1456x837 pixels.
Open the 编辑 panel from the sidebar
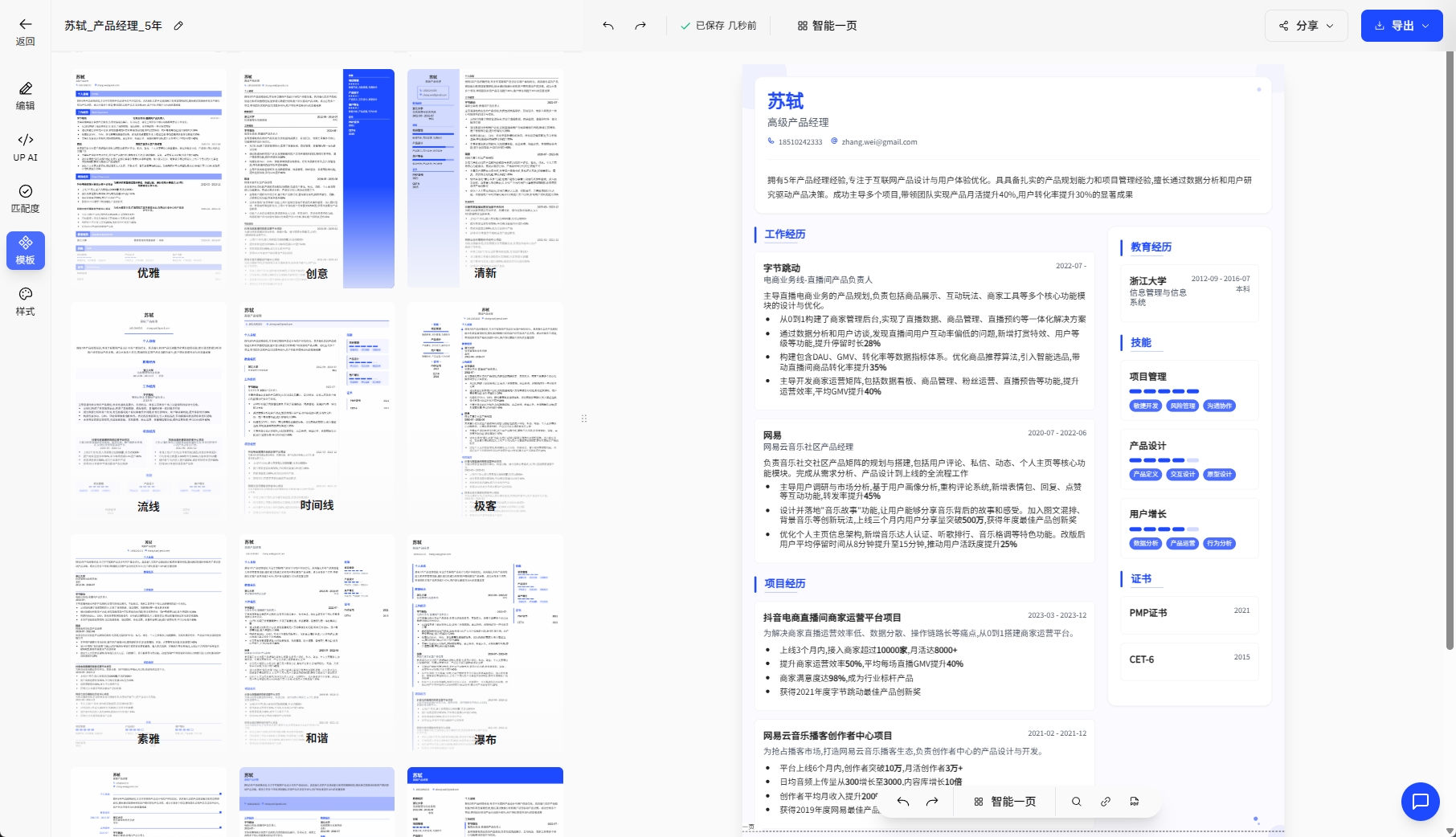(25, 96)
